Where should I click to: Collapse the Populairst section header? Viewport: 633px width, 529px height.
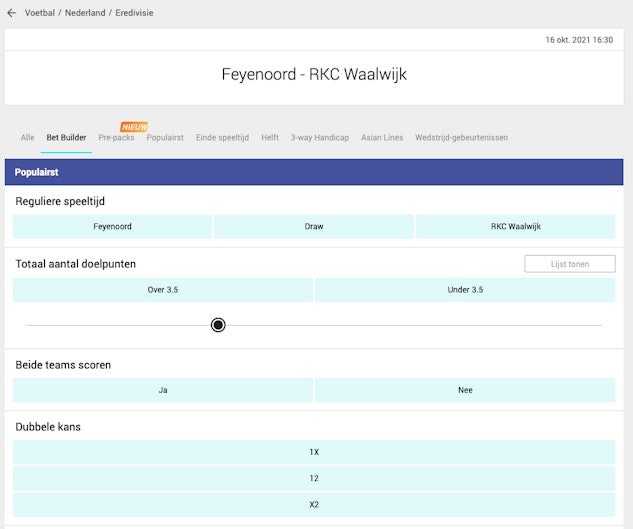[x=314, y=172]
